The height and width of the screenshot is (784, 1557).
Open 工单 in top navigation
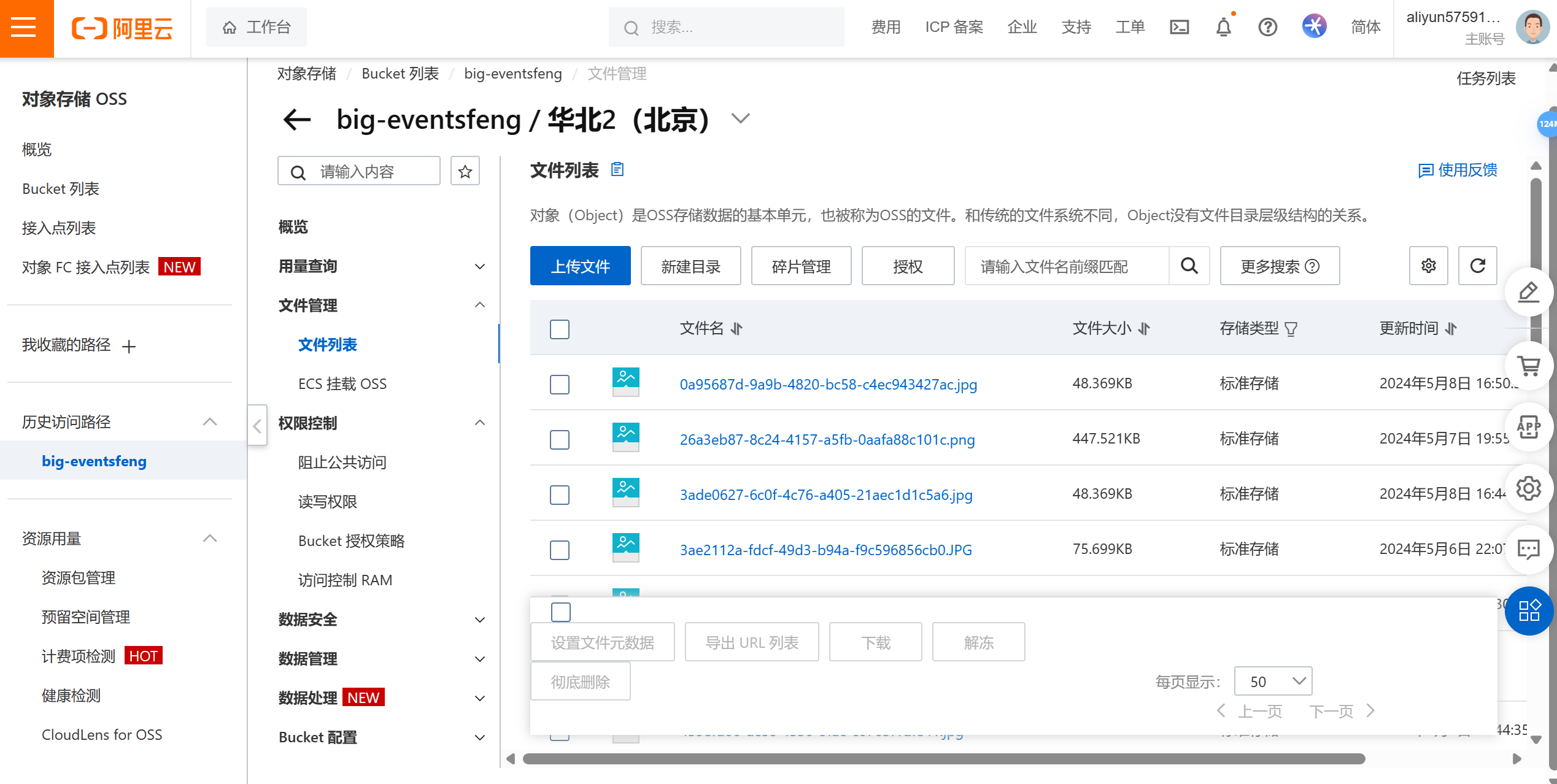[x=1130, y=28]
